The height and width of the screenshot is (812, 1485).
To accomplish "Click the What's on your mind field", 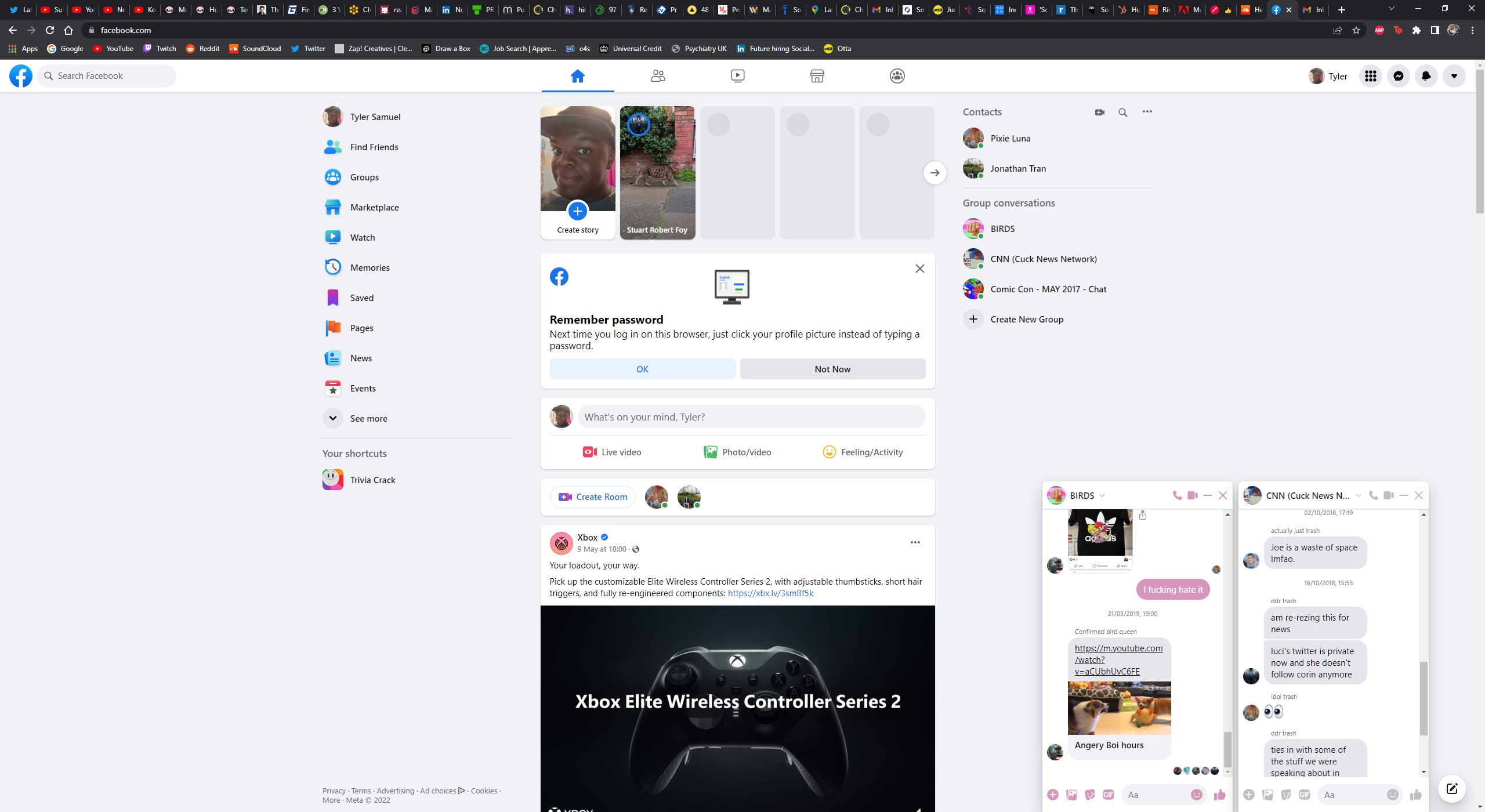I will click(751, 417).
